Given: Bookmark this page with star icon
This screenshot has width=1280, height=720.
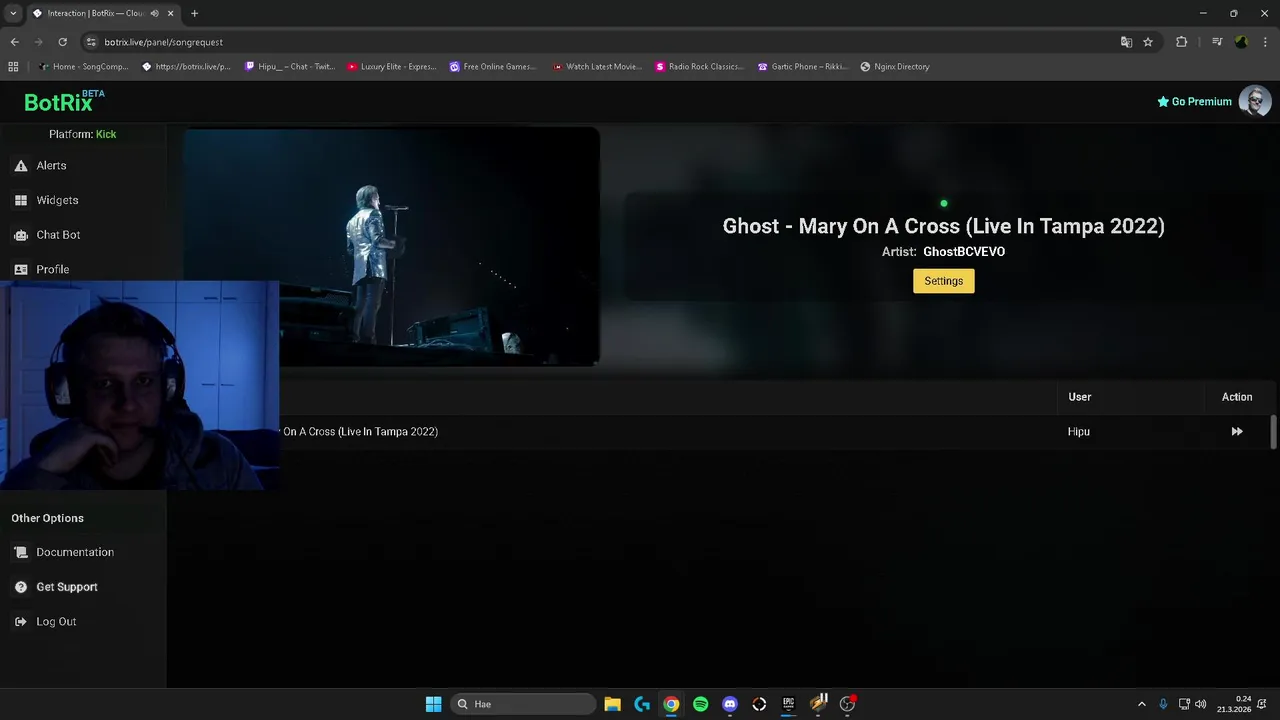Looking at the screenshot, I should point(1148,42).
